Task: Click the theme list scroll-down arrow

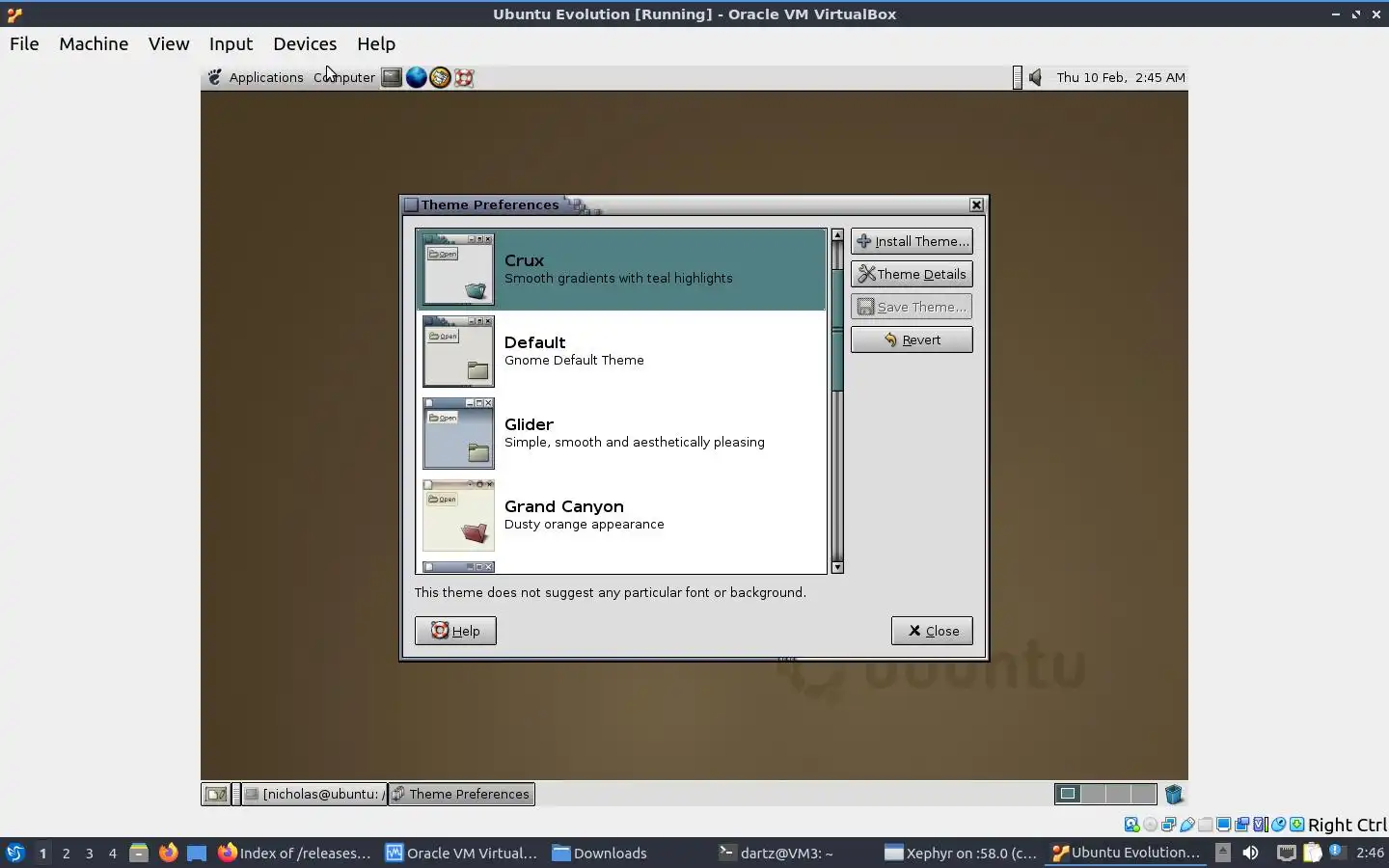Action: pos(837,567)
